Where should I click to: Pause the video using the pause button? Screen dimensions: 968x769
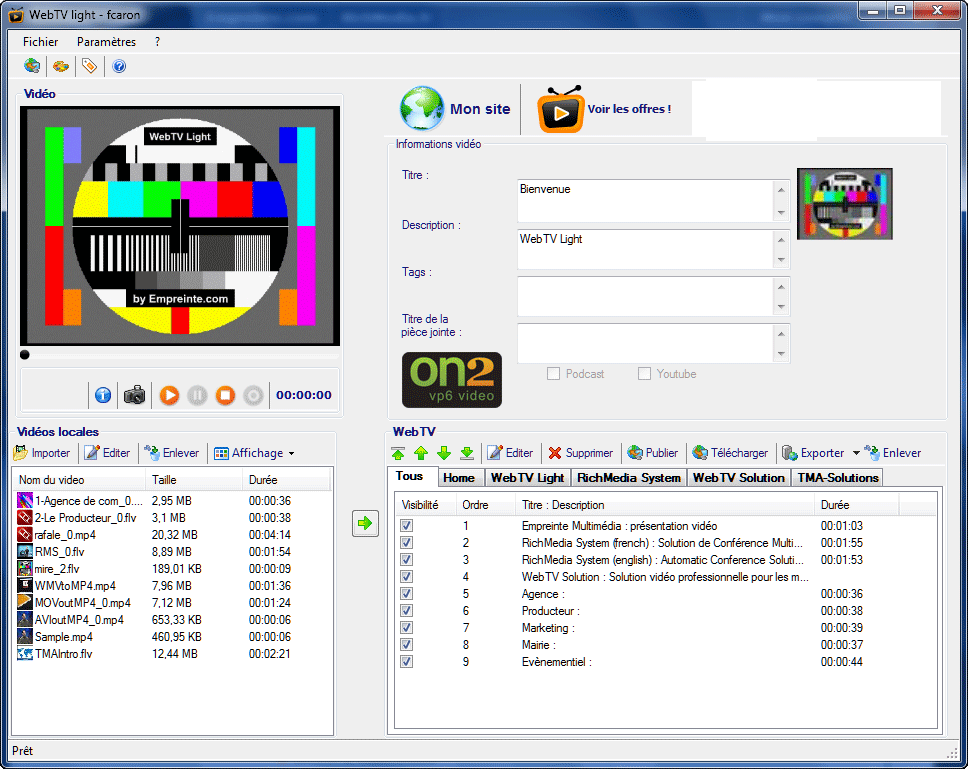[197, 395]
